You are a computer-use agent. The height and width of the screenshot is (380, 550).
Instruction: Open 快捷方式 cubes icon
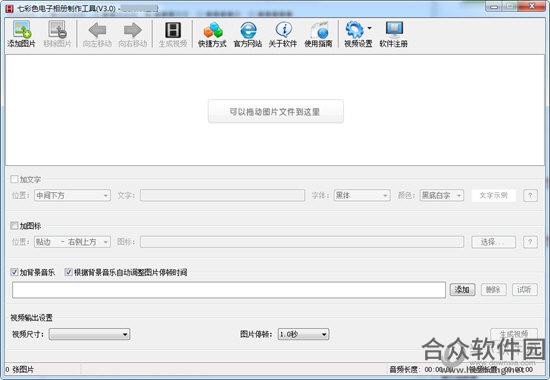pyautogui.click(x=213, y=30)
